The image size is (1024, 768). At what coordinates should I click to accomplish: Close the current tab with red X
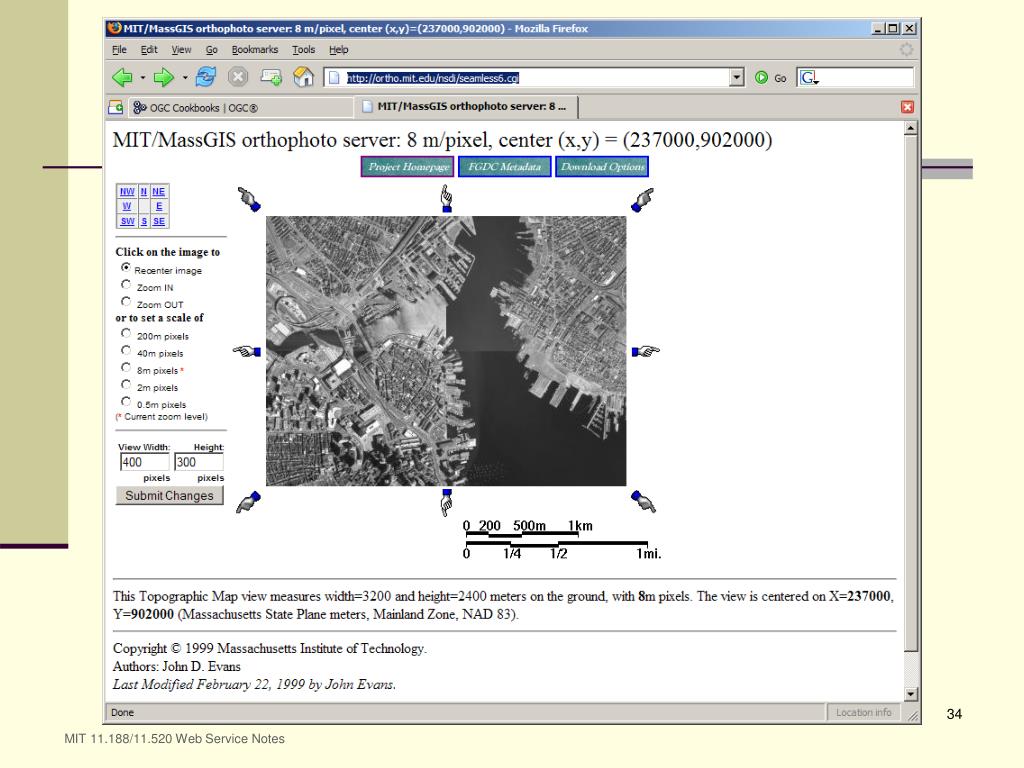(x=907, y=107)
